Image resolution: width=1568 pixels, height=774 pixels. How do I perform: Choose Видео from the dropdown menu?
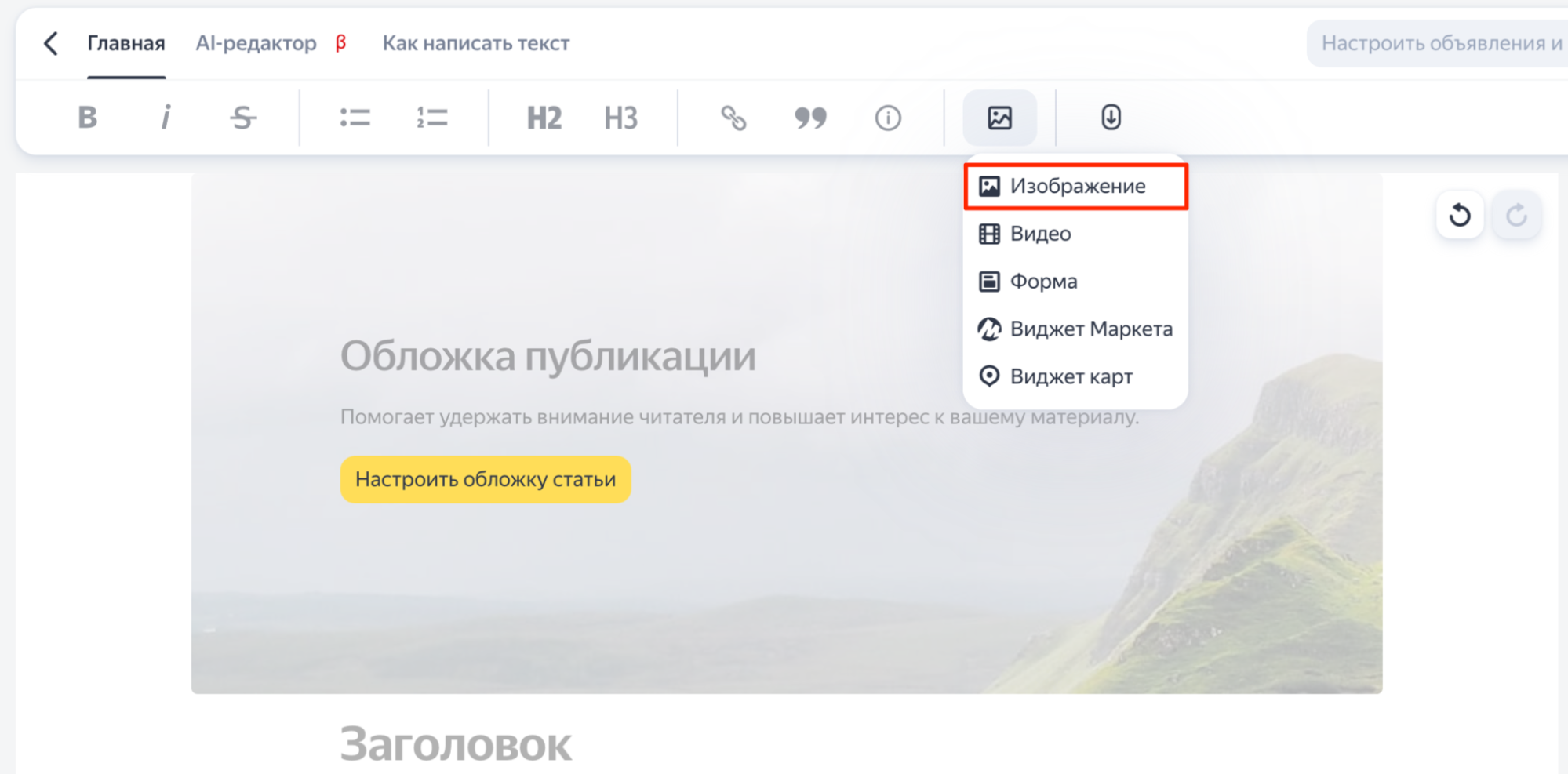[x=1076, y=234]
